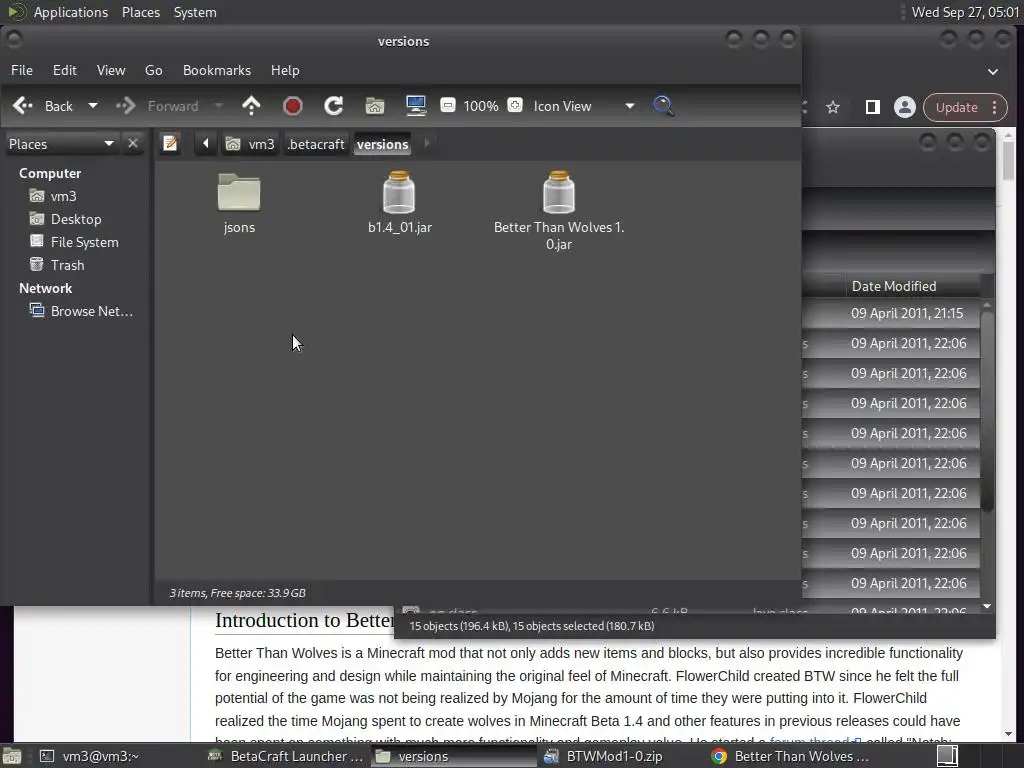Switch to the BetaCraft Launcher taskbar item
1024x768 pixels.
click(285, 756)
